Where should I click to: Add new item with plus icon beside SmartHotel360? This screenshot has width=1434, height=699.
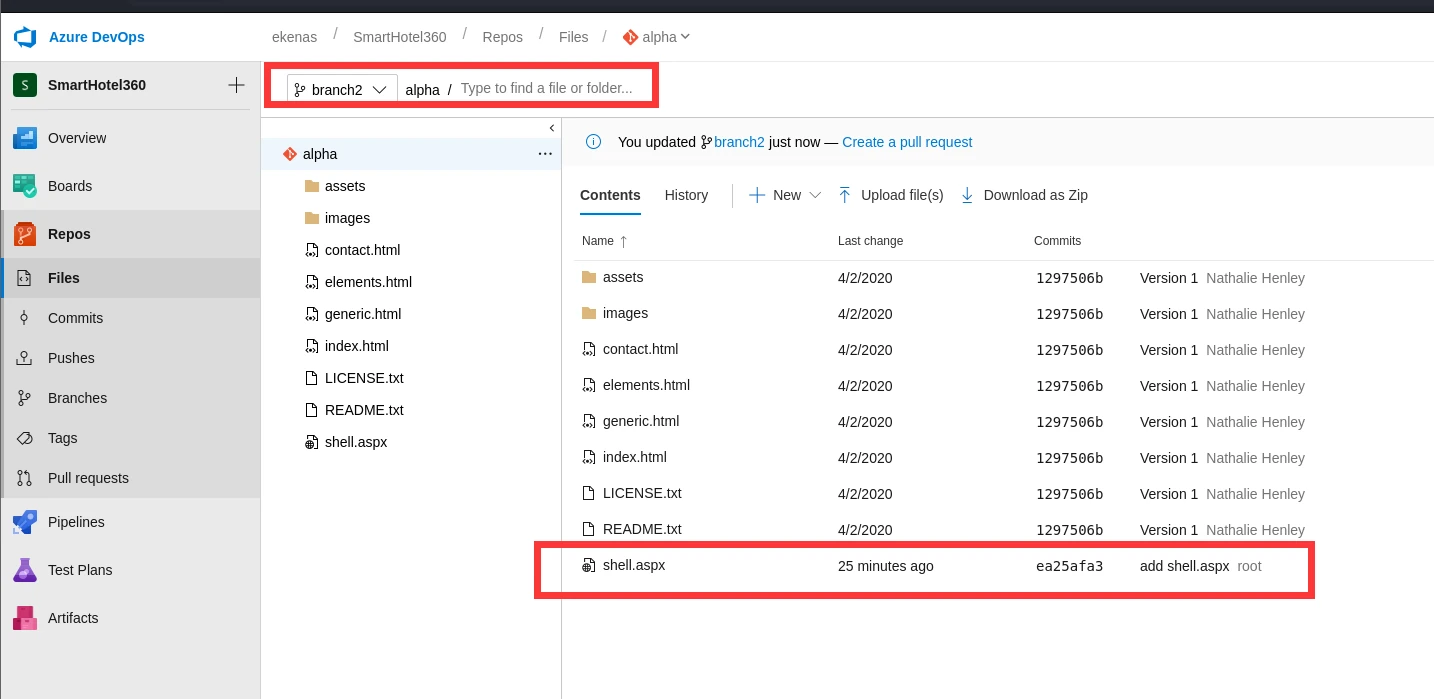click(236, 85)
